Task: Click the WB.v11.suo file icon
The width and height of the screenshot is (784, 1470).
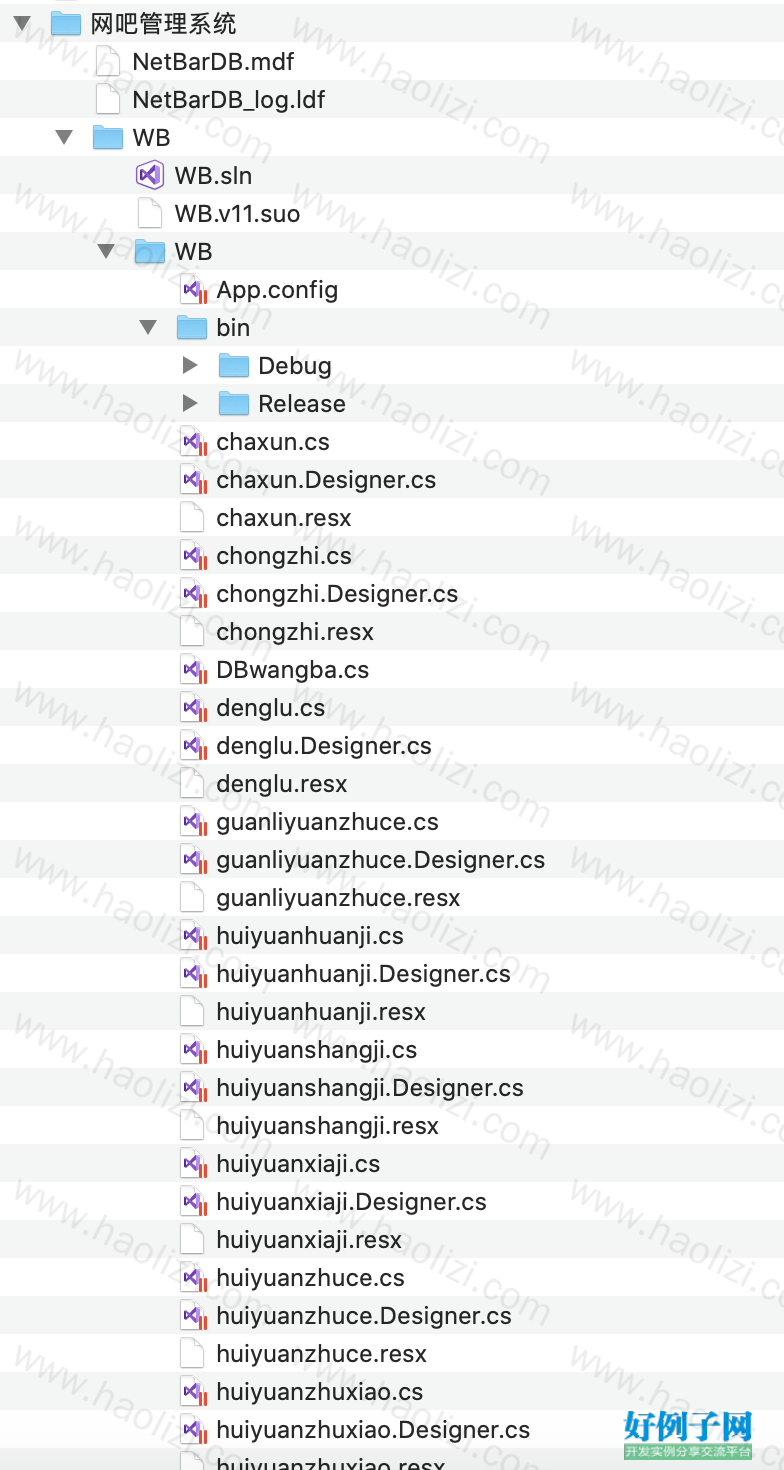Action: 149,214
